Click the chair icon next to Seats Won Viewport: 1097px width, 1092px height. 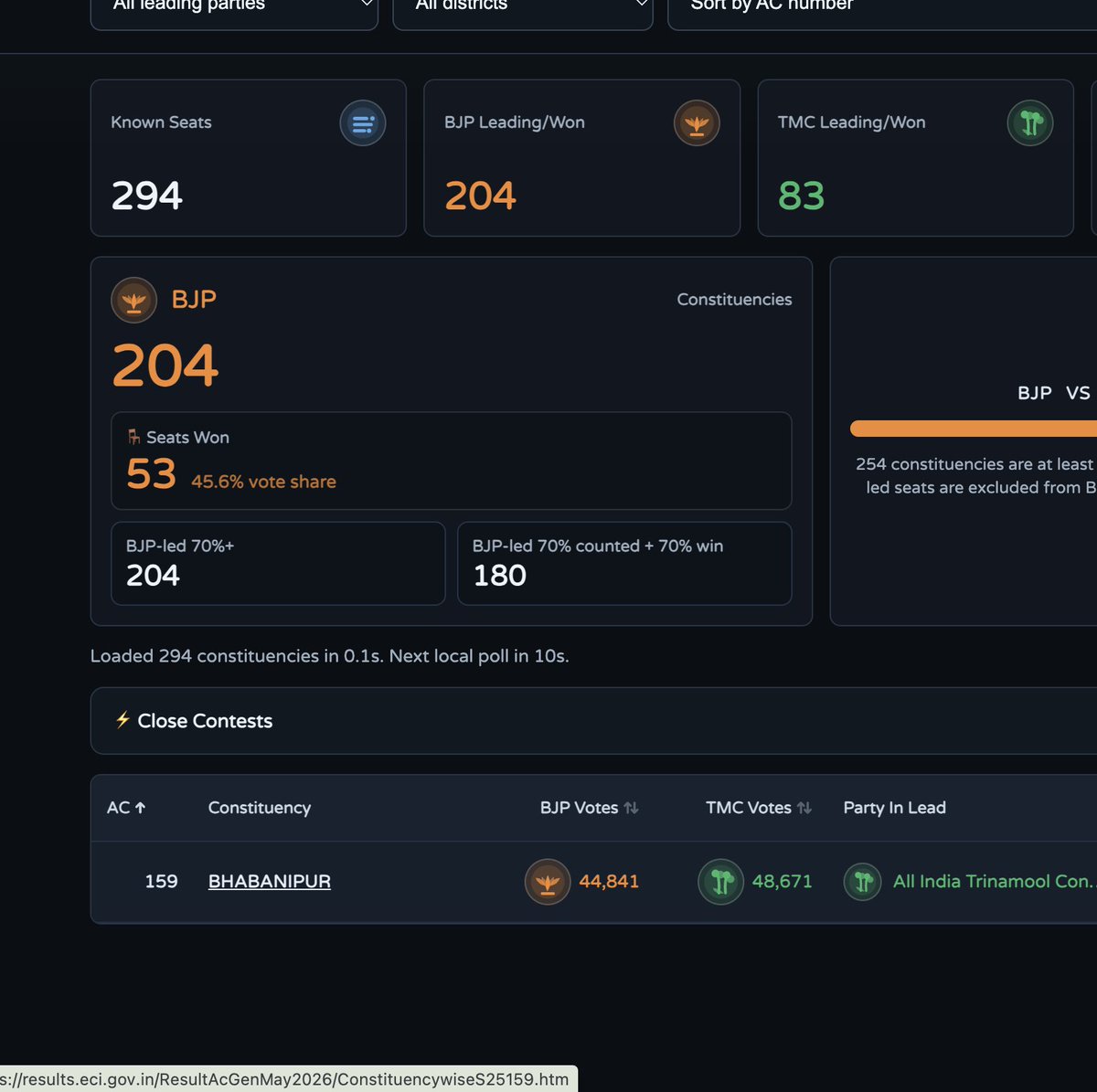[134, 437]
